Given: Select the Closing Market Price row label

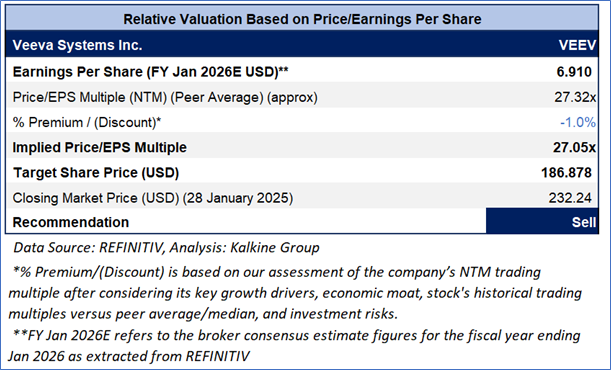Looking at the screenshot, I should [153, 198].
